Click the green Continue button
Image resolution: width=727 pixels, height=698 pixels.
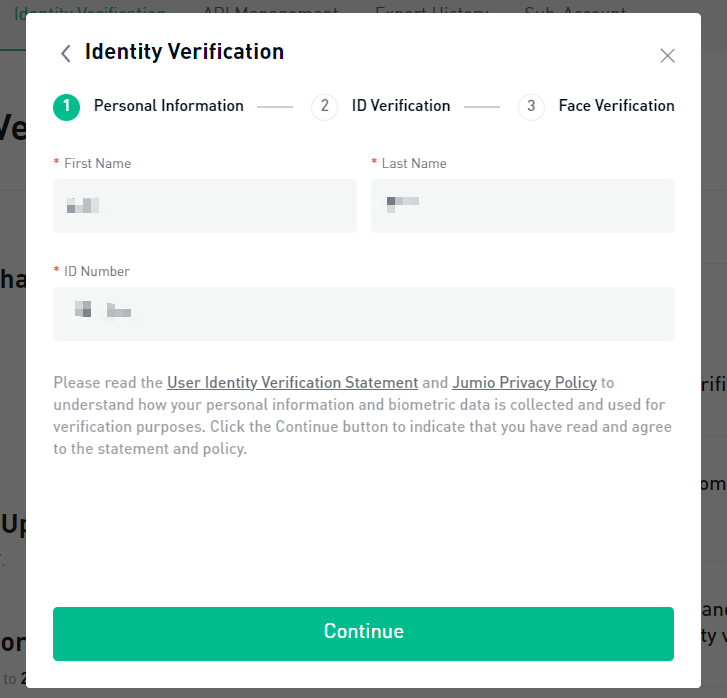[x=364, y=634]
